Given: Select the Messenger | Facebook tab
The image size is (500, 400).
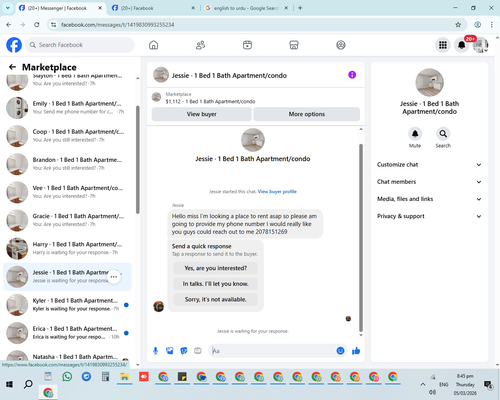Looking at the screenshot, I should click(60, 8).
